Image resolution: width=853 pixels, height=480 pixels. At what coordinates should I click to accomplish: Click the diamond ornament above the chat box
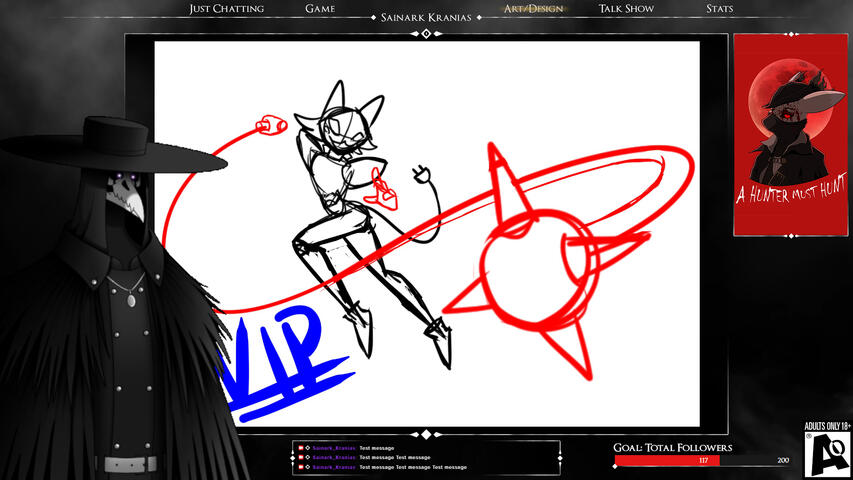(x=426, y=435)
